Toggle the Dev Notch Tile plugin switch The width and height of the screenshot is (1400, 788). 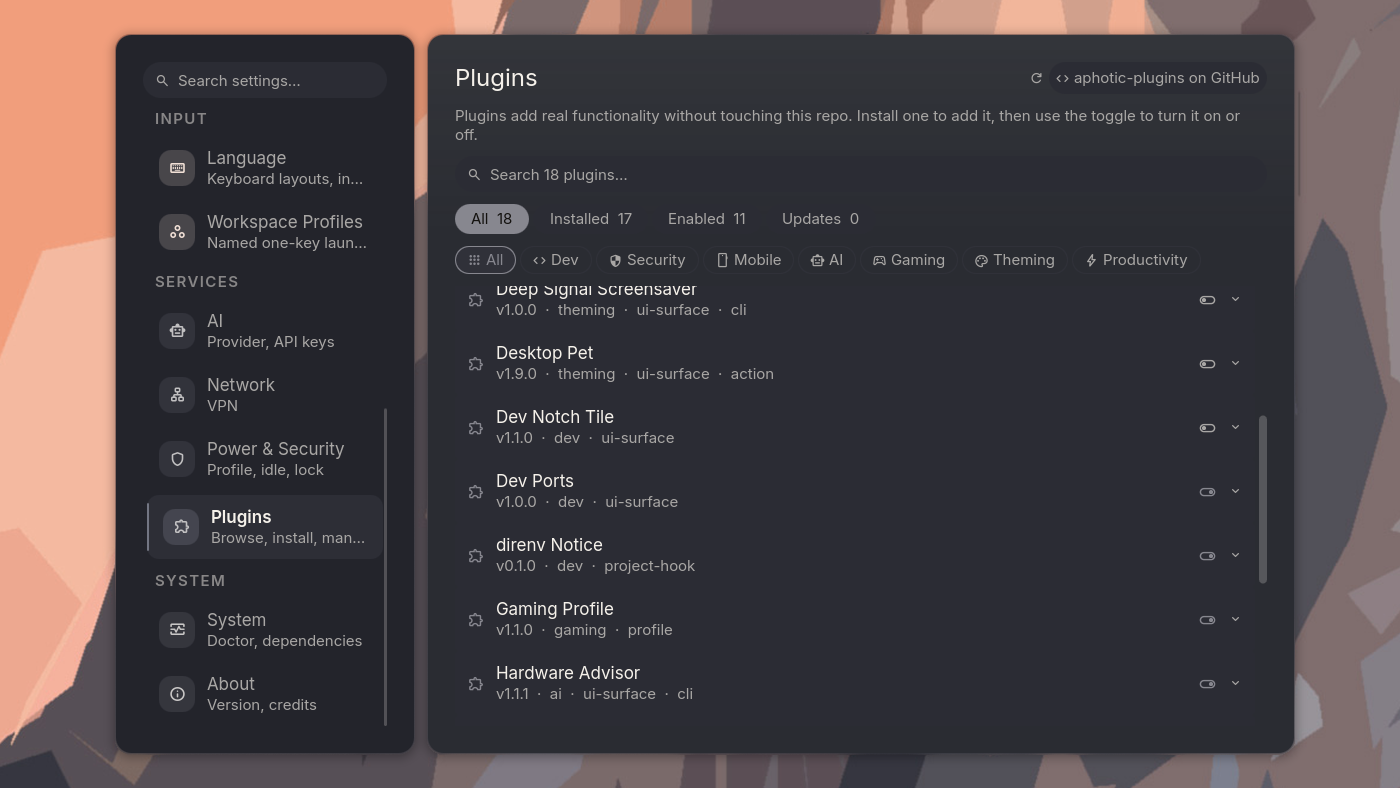(x=1207, y=428)
